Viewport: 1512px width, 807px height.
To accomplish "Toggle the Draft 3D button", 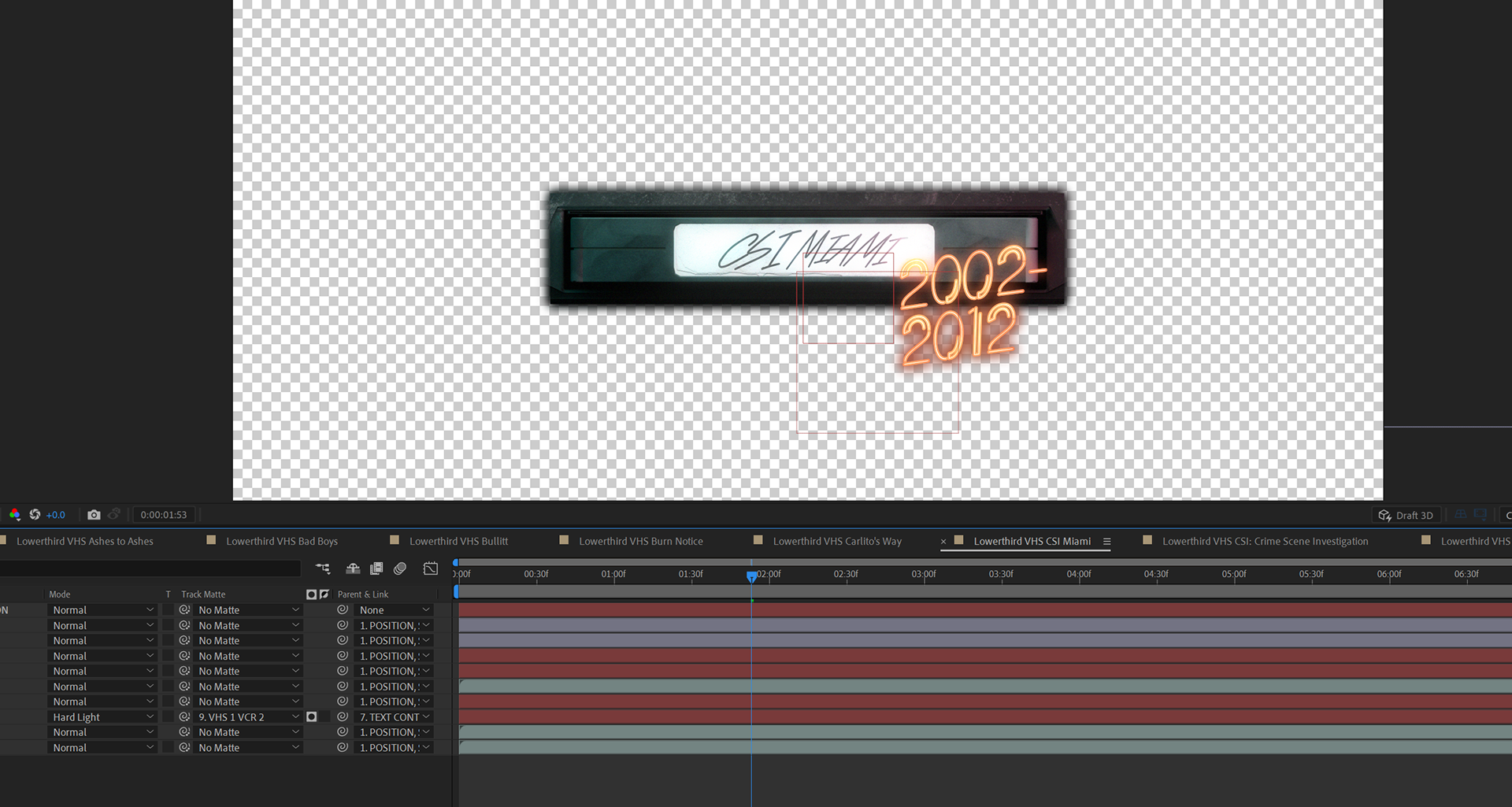I will [x=1406, y=515].
